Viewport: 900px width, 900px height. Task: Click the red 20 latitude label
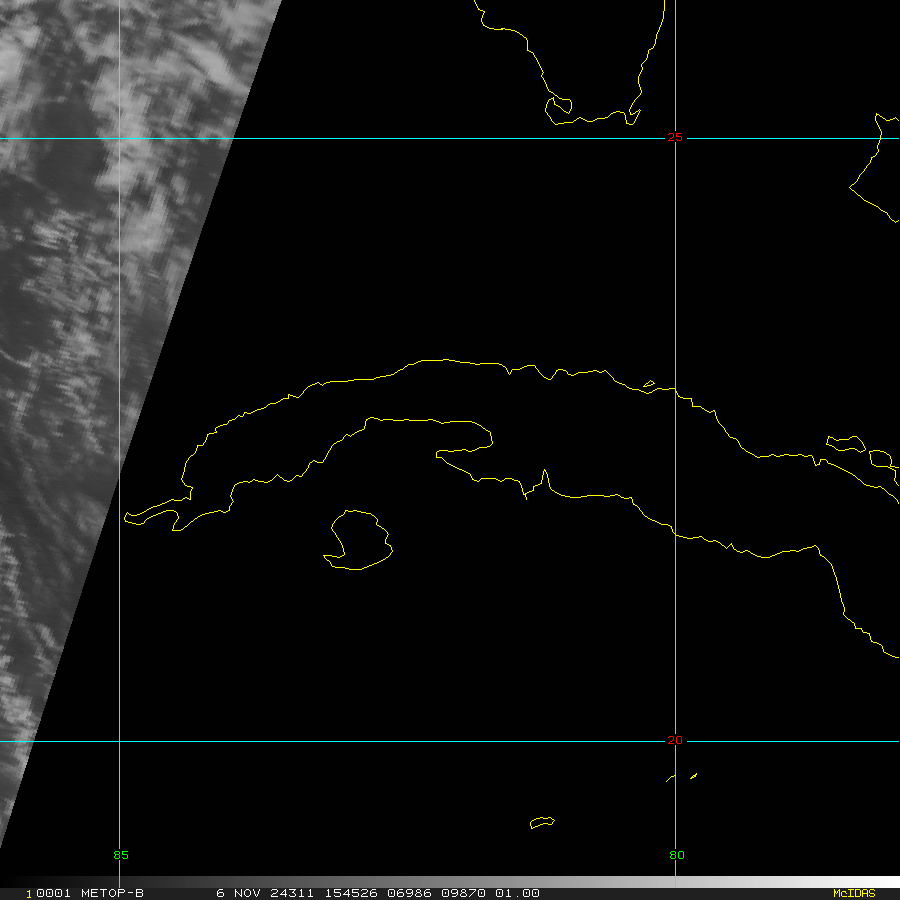point(676,740)
